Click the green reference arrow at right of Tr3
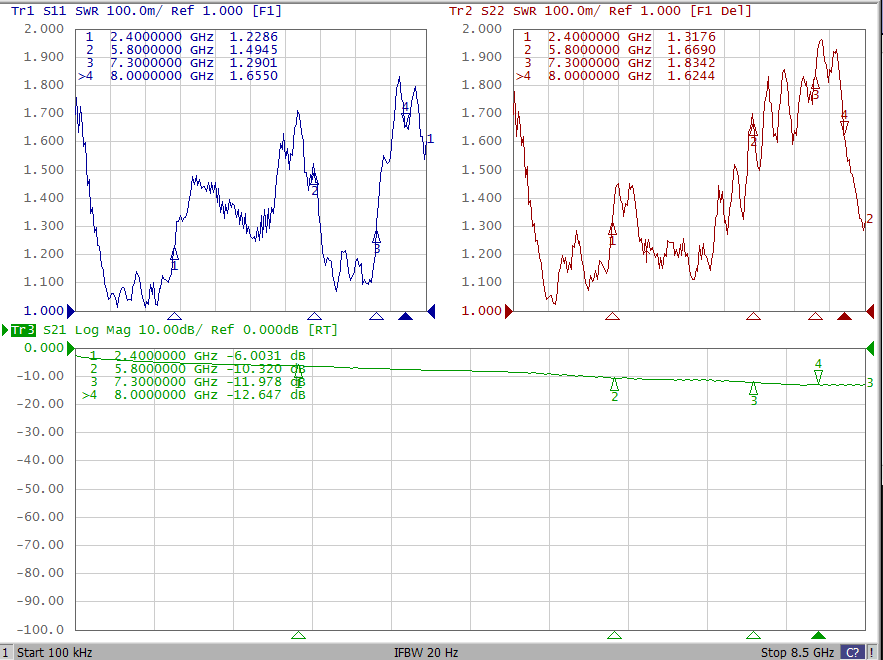The height and width of the screenshot is (660, 883). click(870, 348)
